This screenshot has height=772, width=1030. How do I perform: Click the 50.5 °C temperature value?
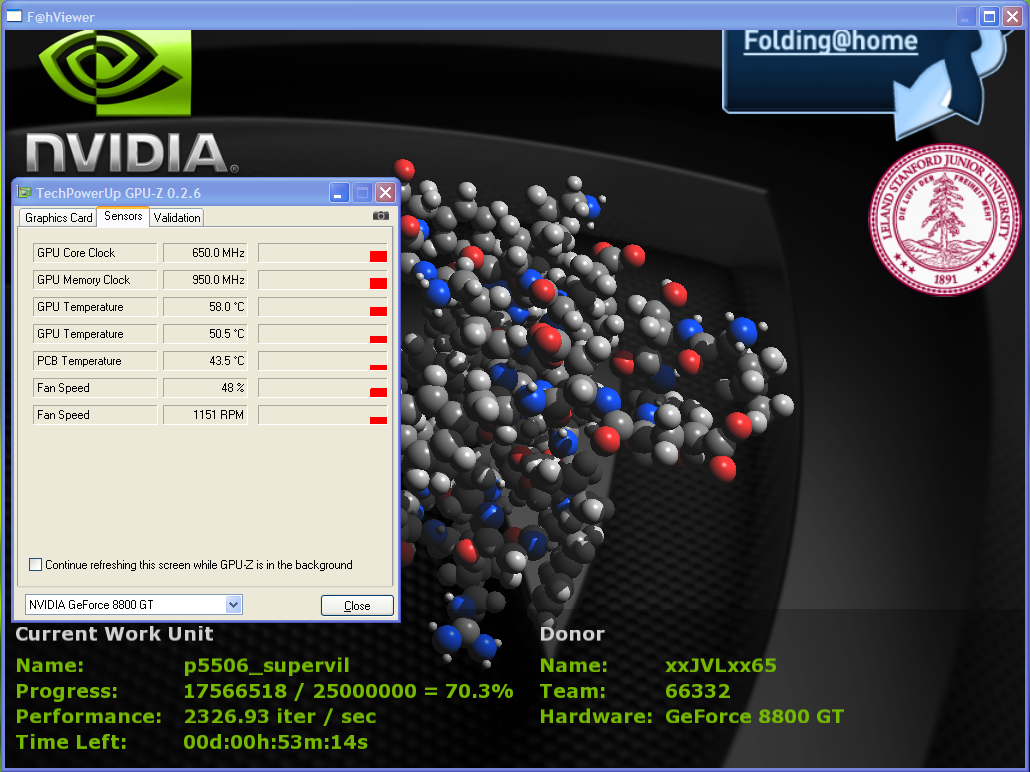click(x=205, y=334)
